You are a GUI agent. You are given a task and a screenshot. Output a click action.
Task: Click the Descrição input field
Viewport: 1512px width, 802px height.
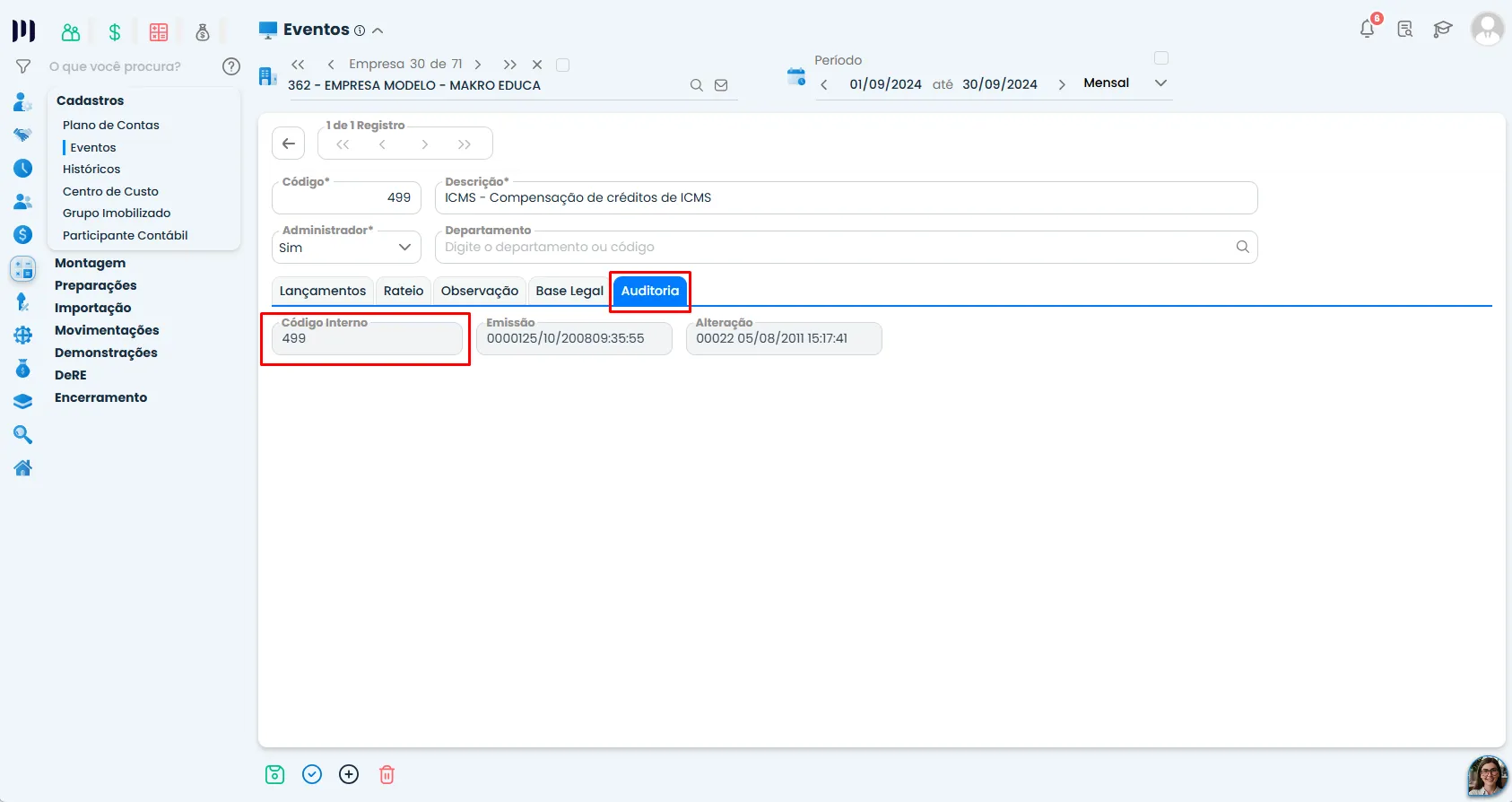tap(846, 197)
